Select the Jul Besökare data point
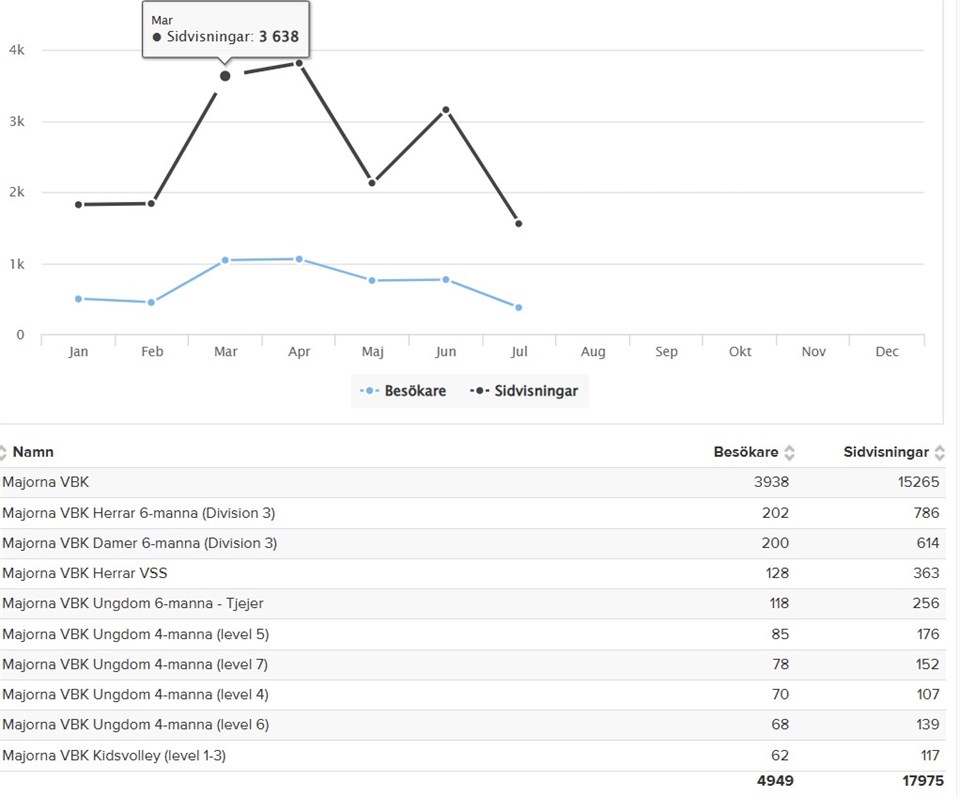The image size is (960, 797). pos(519,307)
